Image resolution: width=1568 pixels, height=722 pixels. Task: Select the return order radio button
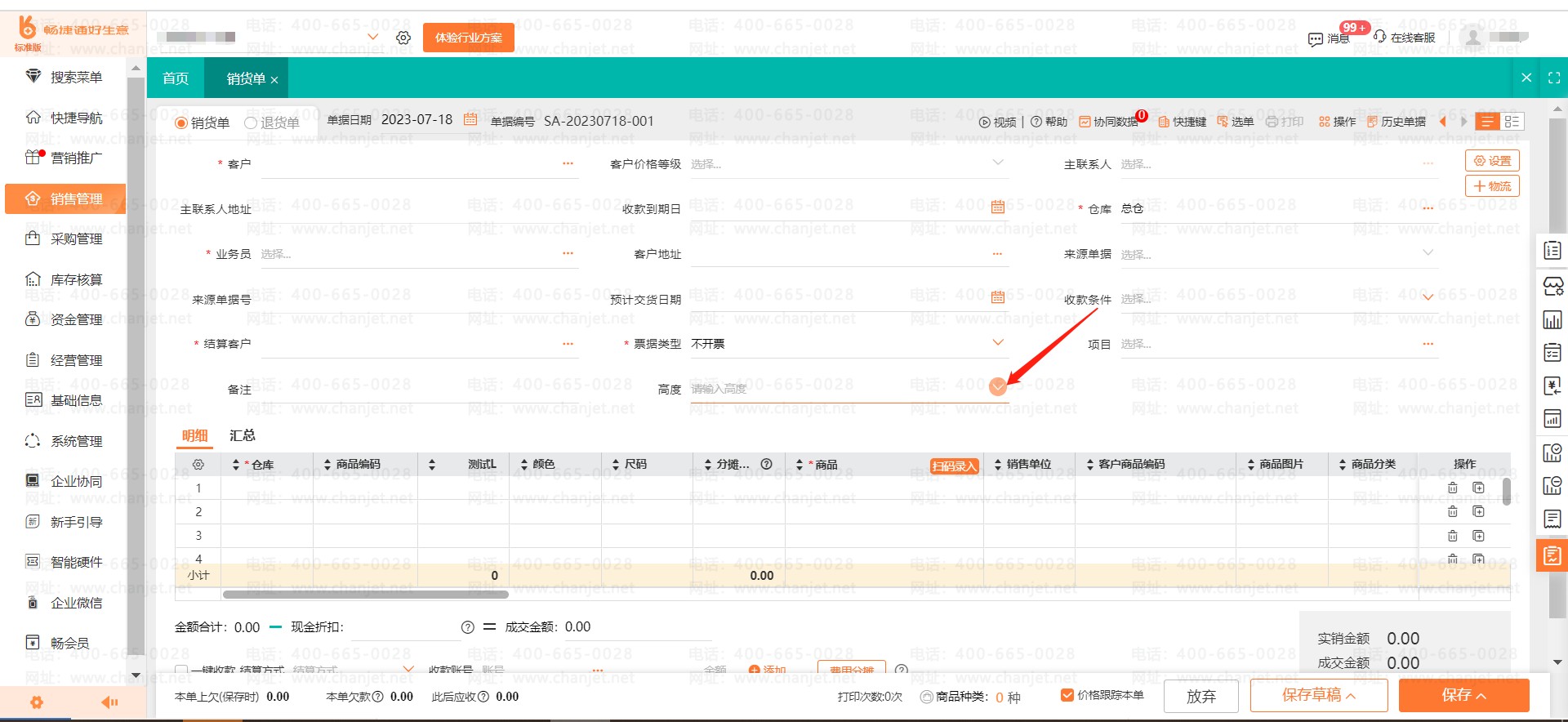tap(251, 123)
